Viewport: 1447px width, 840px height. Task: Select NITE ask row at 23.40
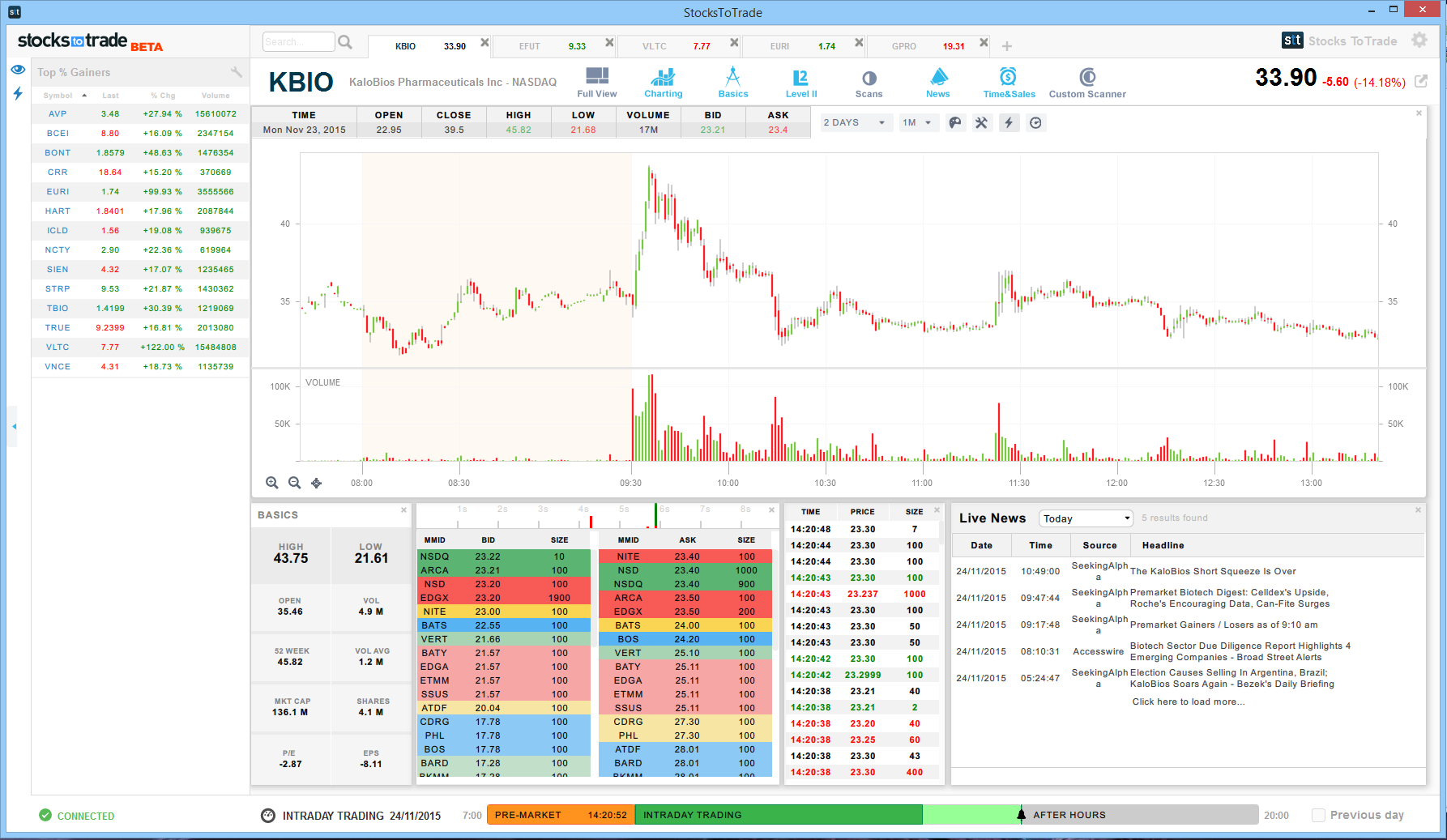coord(685,556)
